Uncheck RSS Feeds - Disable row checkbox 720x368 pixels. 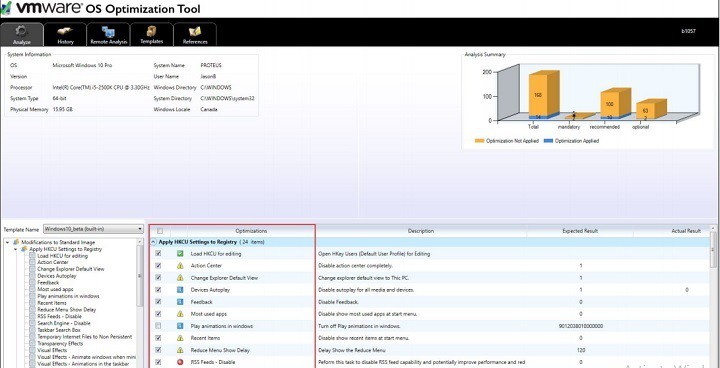(158, 362)
